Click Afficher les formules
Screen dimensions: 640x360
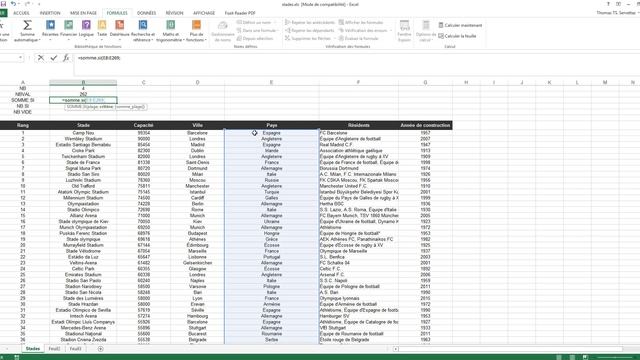point(361,22)
